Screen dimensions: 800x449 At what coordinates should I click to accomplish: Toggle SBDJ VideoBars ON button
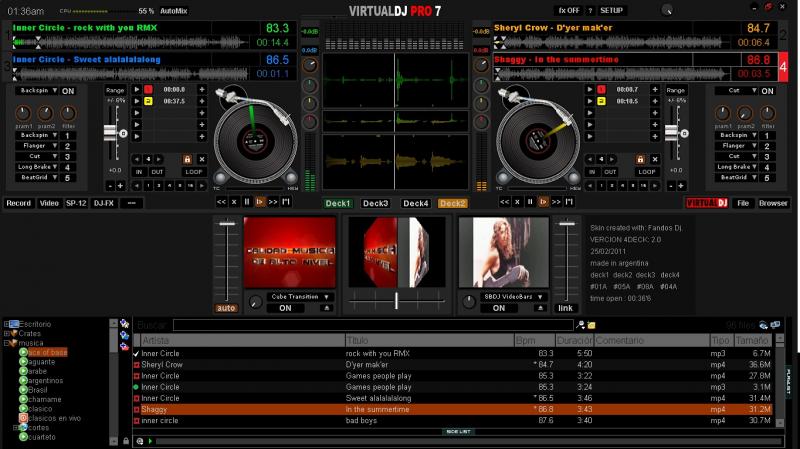point(498,308)
